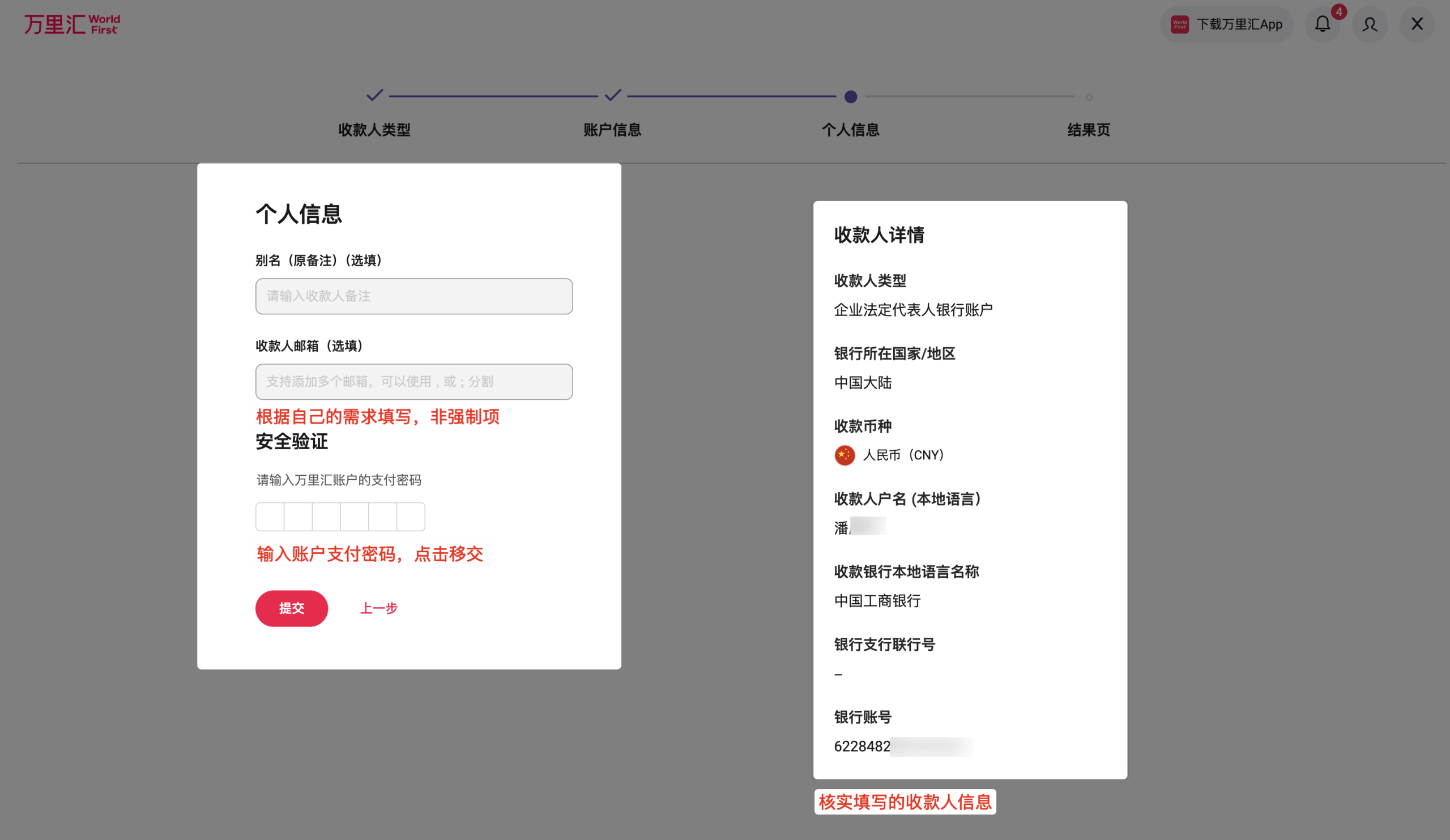
Task: Click the hollow circle above 结果页
Action: tap(1089, 97)
